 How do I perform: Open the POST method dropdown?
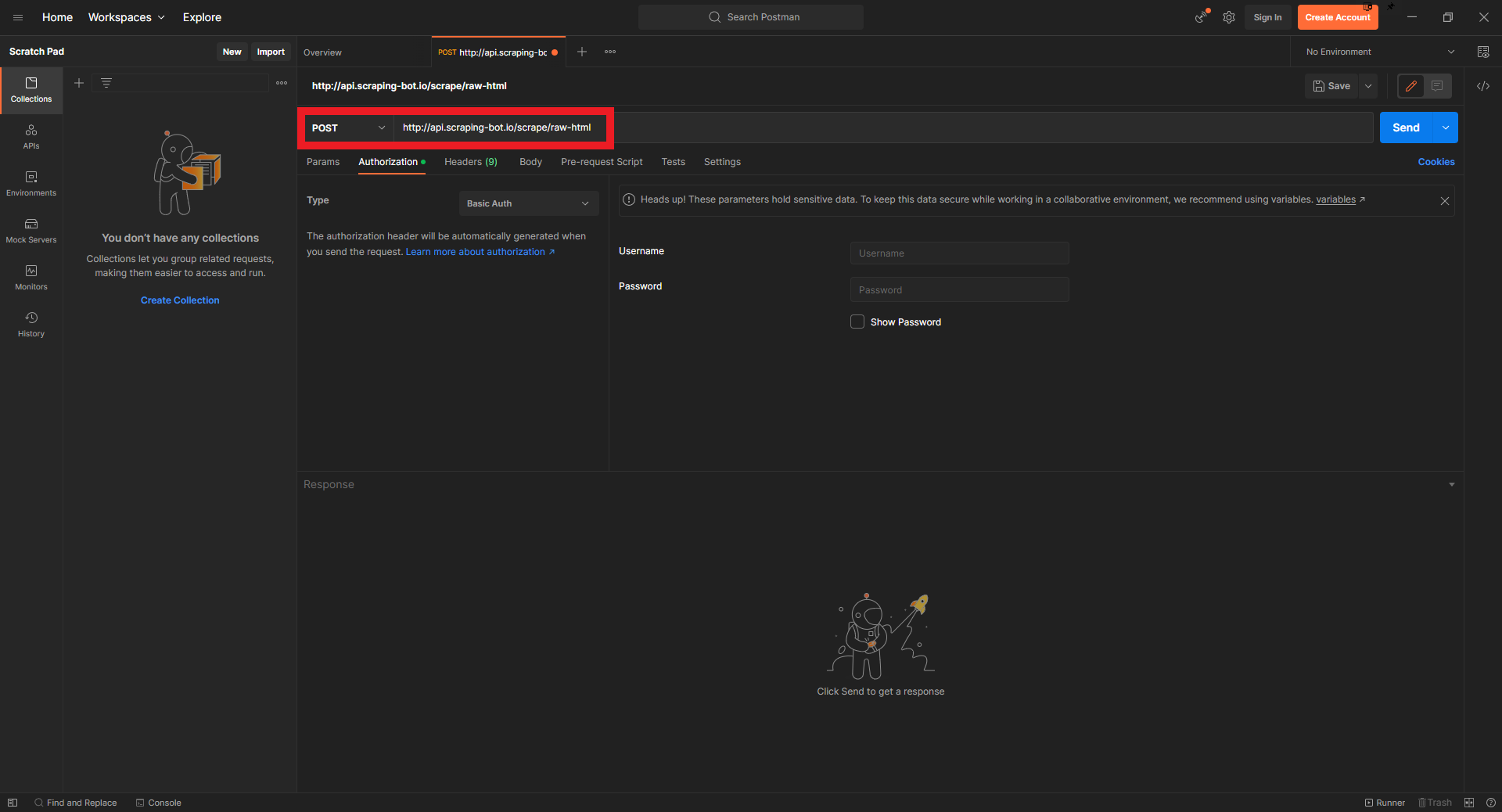348,128
